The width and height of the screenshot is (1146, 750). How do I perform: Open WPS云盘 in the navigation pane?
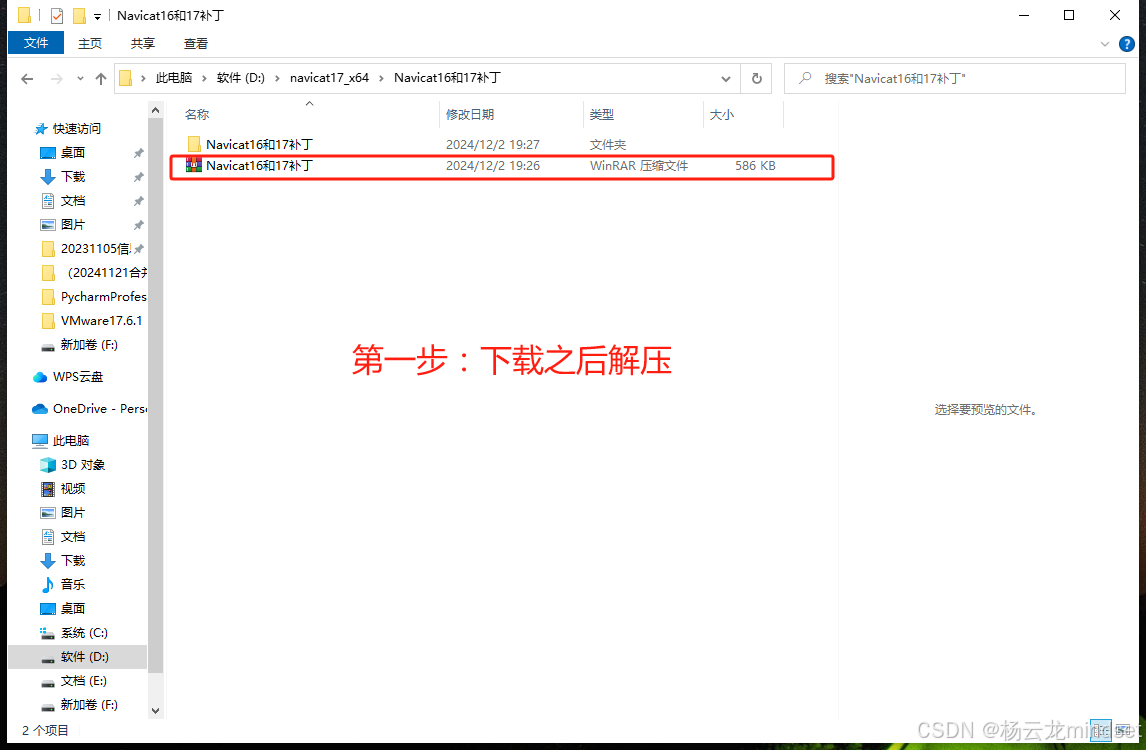pyautogui.click(x=77, y=376)
